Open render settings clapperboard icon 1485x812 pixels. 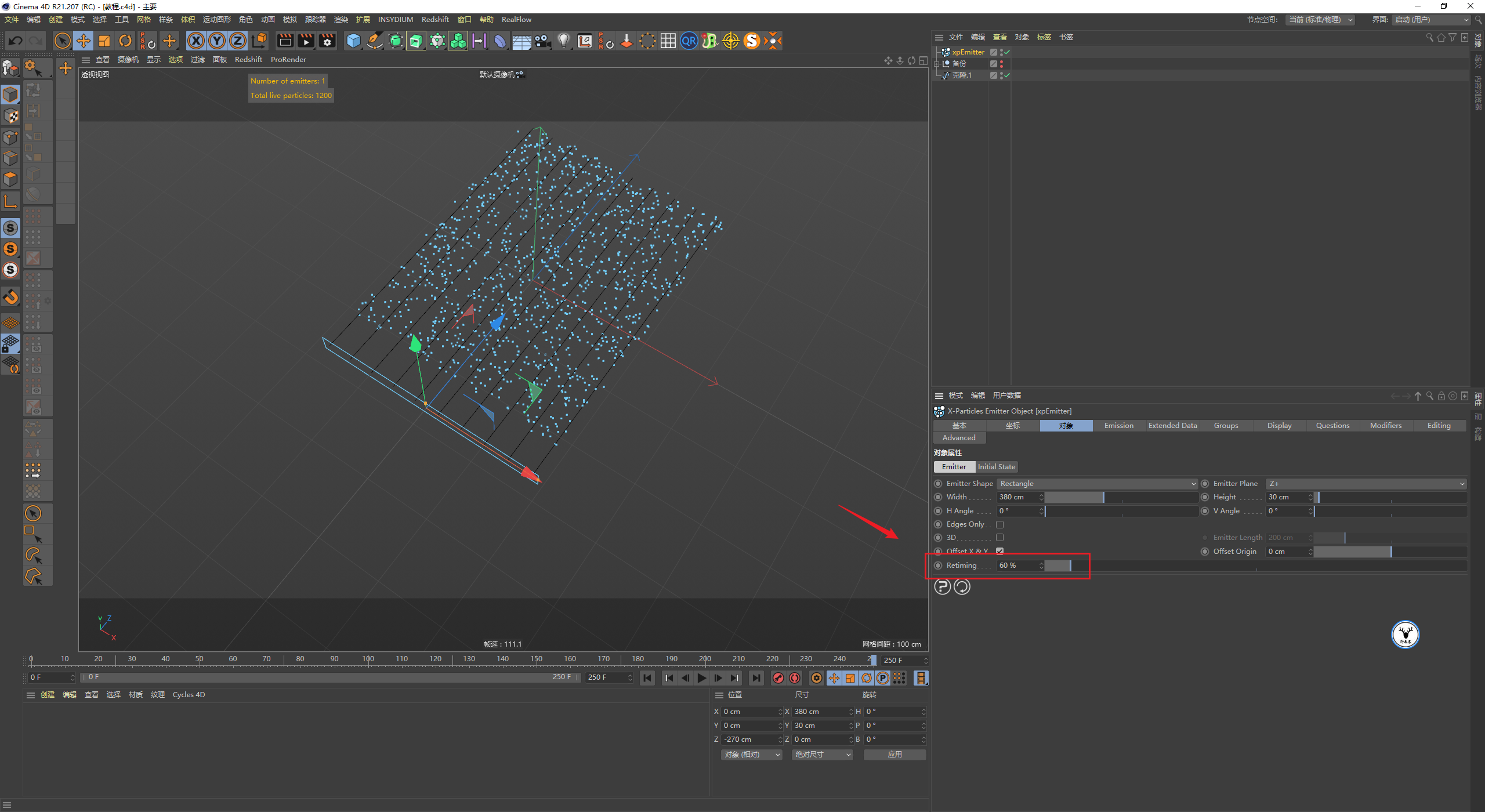327,41
